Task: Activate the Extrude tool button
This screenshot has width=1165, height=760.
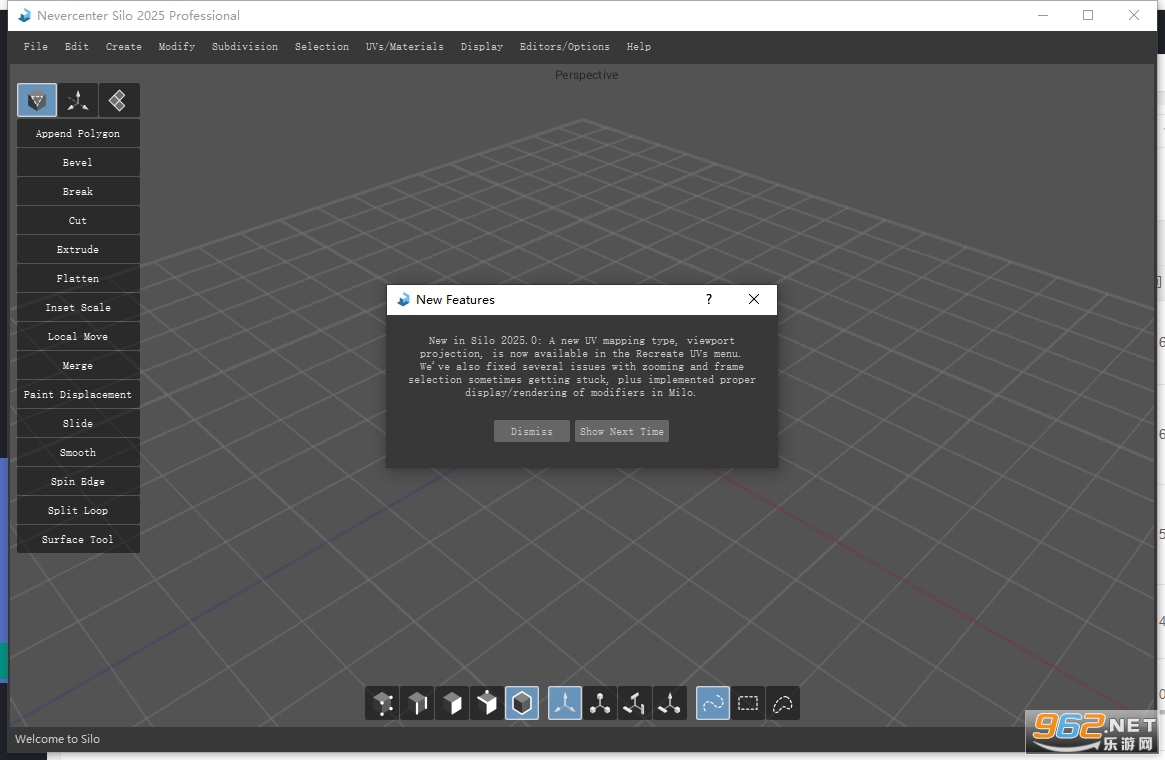Action: click(78, 250)
